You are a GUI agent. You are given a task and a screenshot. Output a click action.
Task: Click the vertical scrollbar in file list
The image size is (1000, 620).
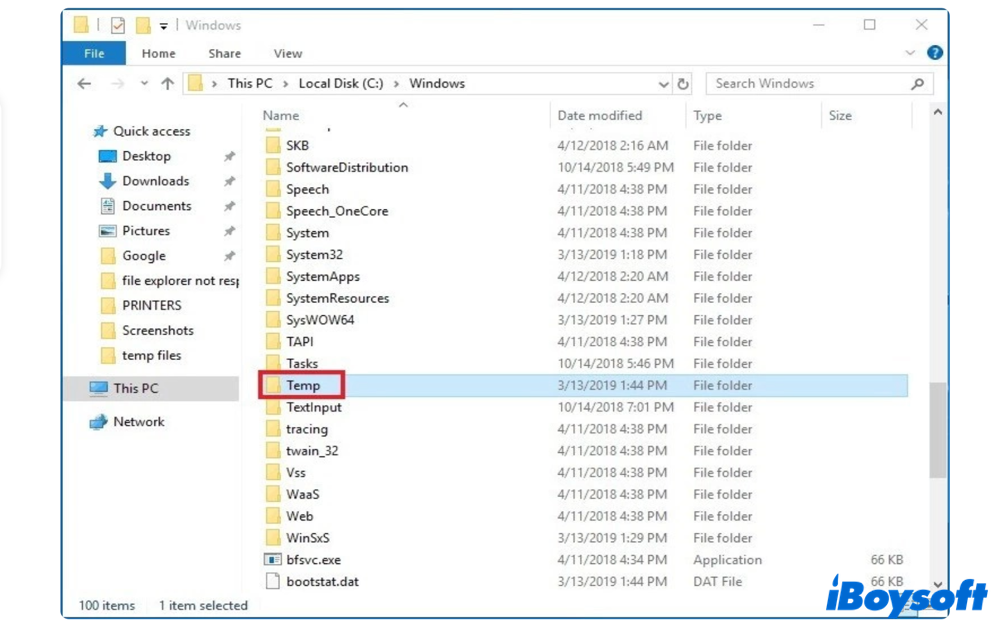pyautogui.click(x=937, y=430)
